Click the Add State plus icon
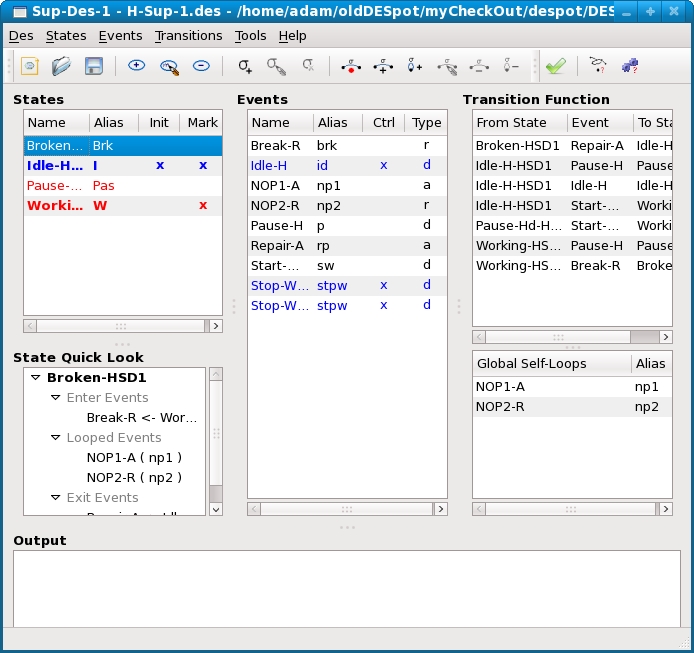 tap(137, 66)
